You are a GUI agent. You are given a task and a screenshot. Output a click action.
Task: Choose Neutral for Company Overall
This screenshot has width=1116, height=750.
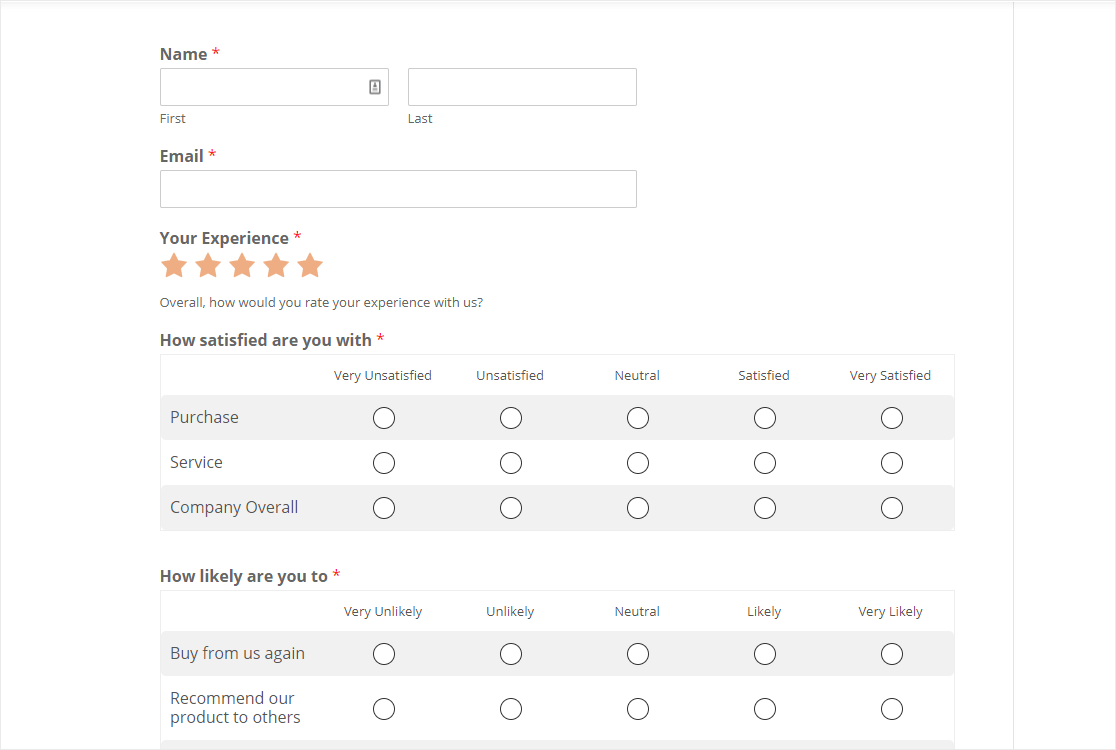pyautogui.click(x=638, y=508)
